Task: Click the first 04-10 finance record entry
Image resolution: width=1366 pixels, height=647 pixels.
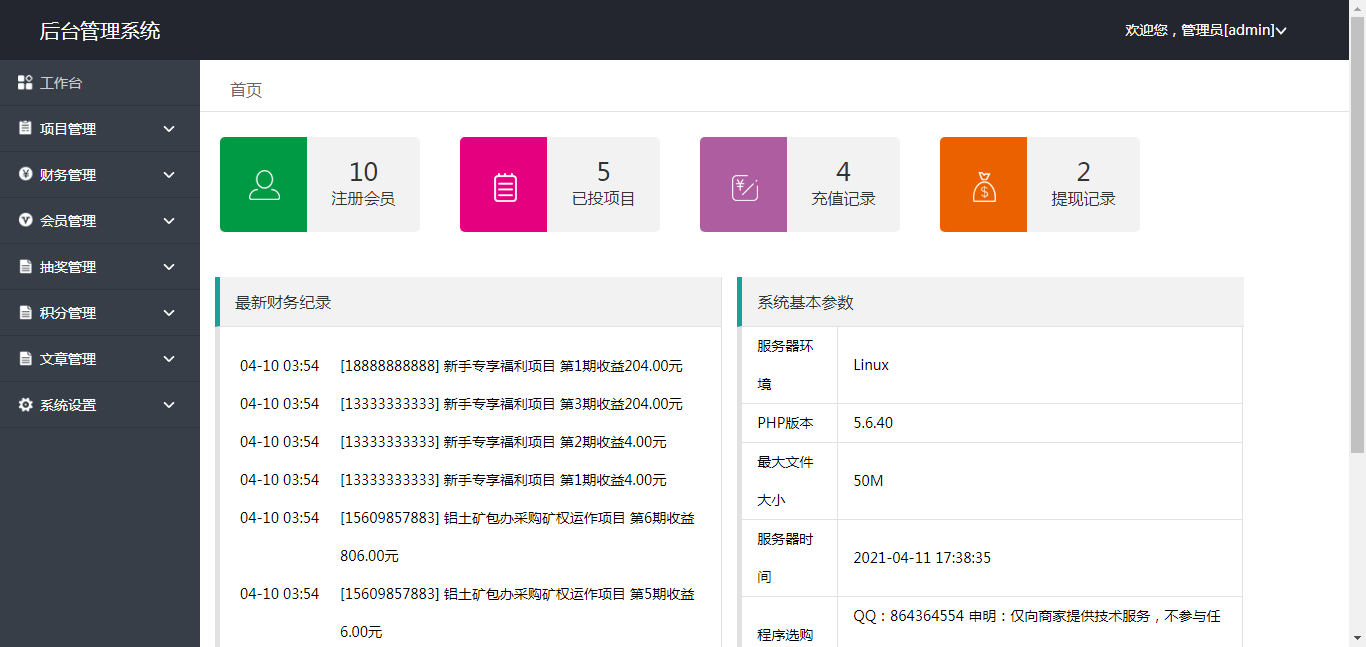Action: tap(460, 366)
